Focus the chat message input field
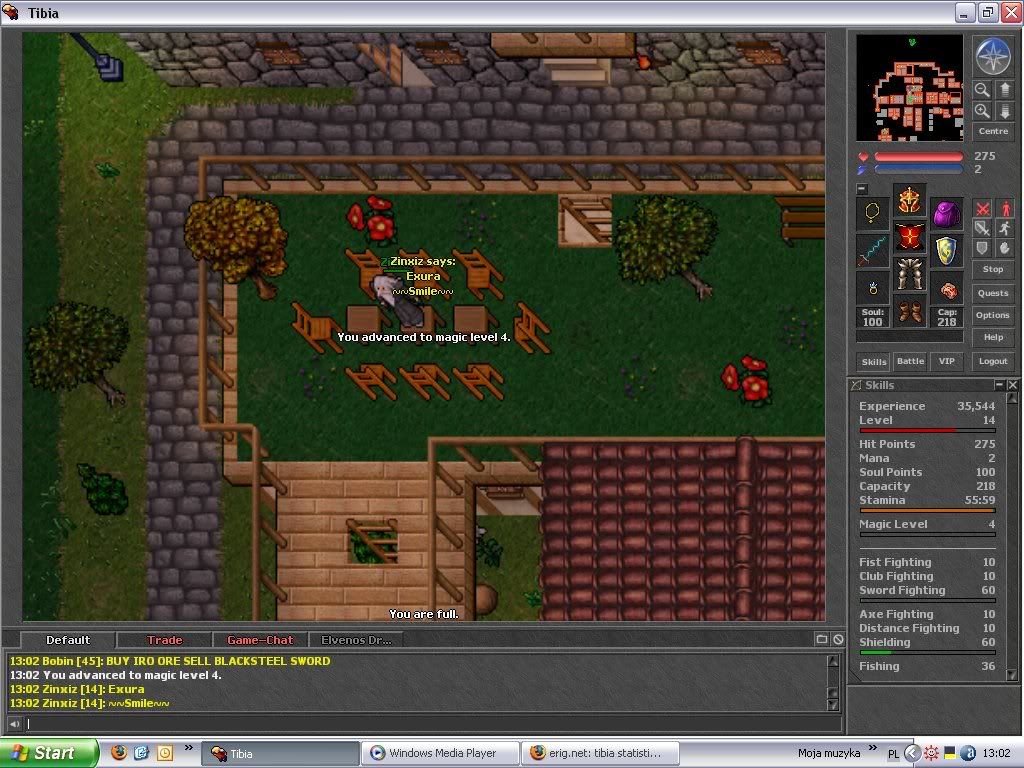 pos(432,724)
